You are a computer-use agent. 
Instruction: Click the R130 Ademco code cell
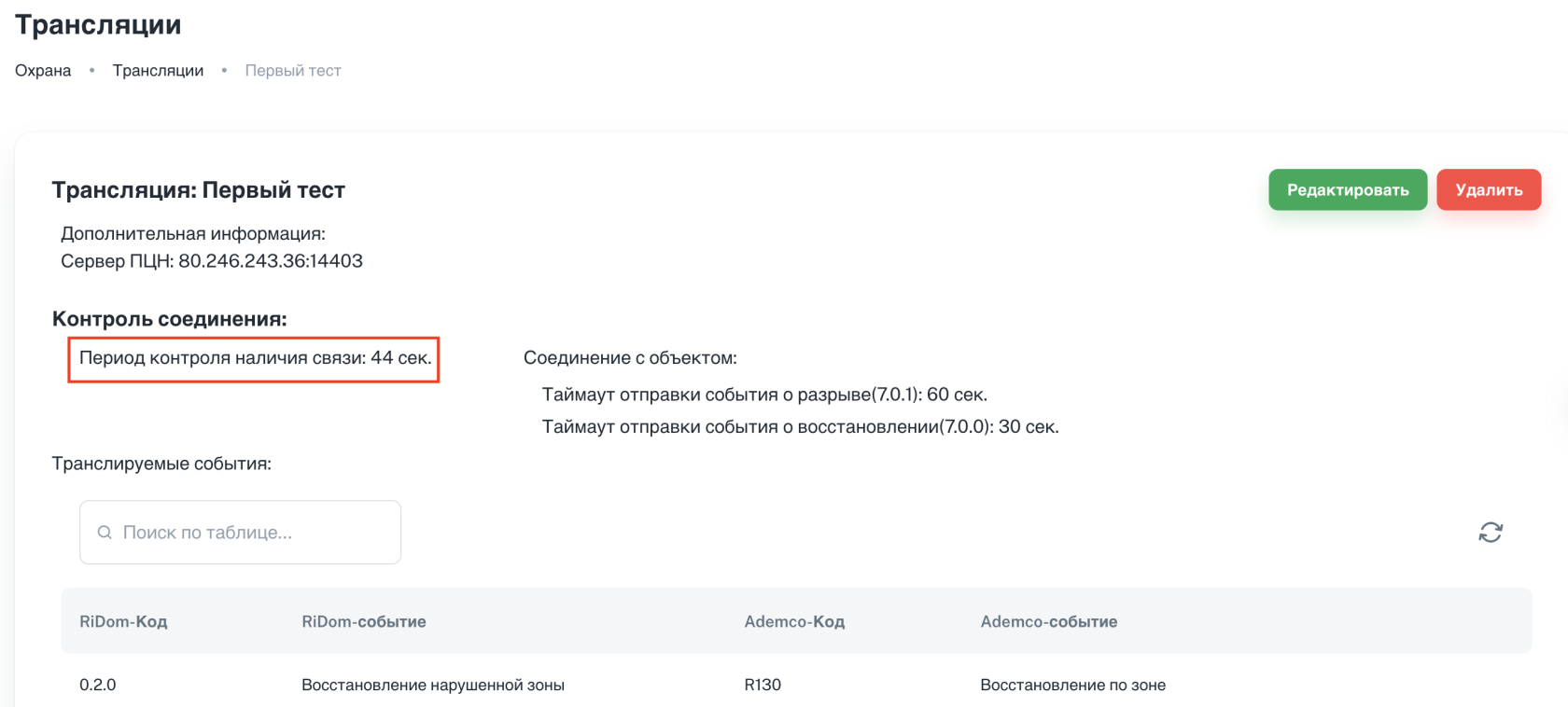(x=763, y=685)
